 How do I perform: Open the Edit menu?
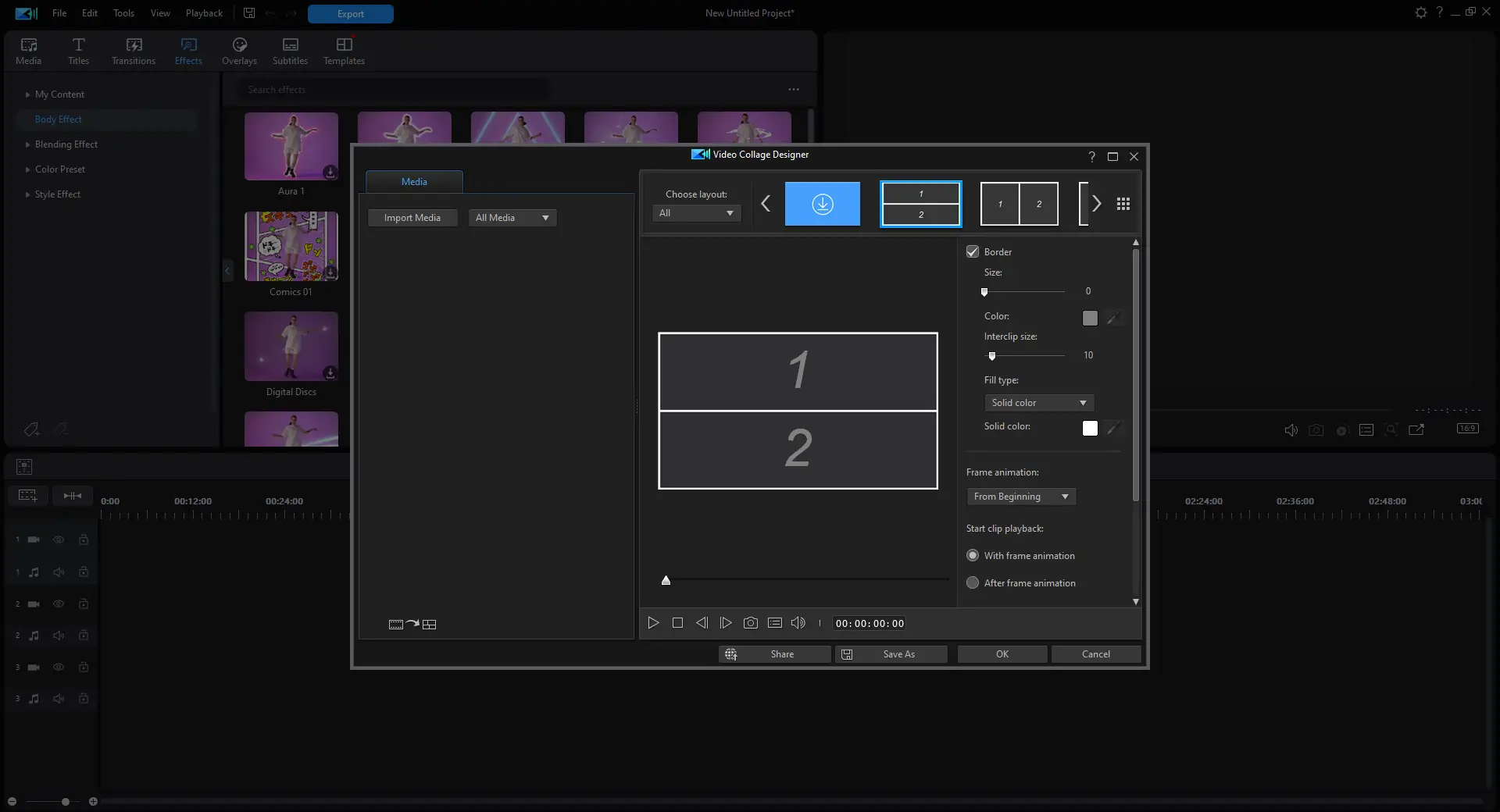pyautogui.click(x=90, y=13)
